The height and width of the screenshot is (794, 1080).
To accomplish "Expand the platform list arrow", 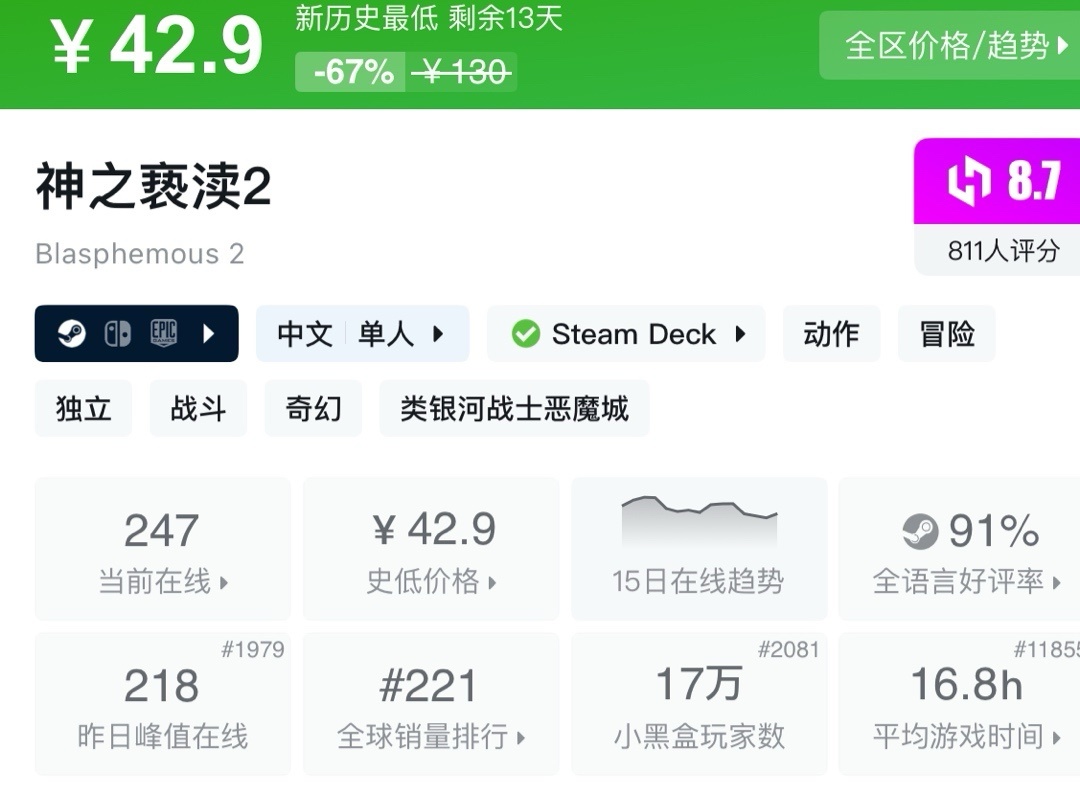I will click(x=209, y=333).
